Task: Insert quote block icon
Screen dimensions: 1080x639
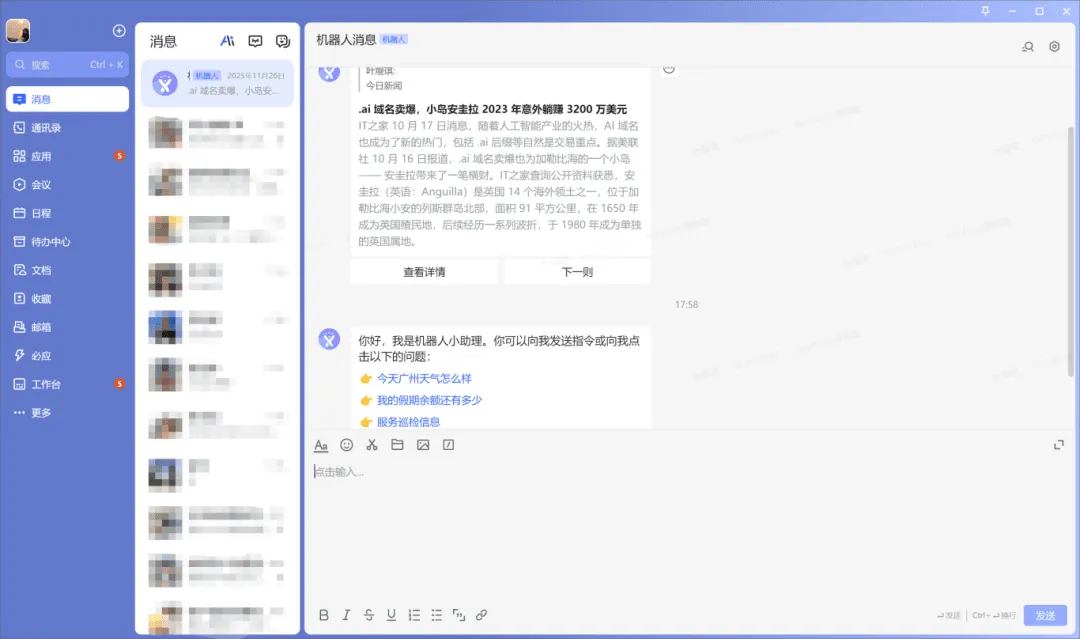Action: pyautogui.click(x=459, y=615)
